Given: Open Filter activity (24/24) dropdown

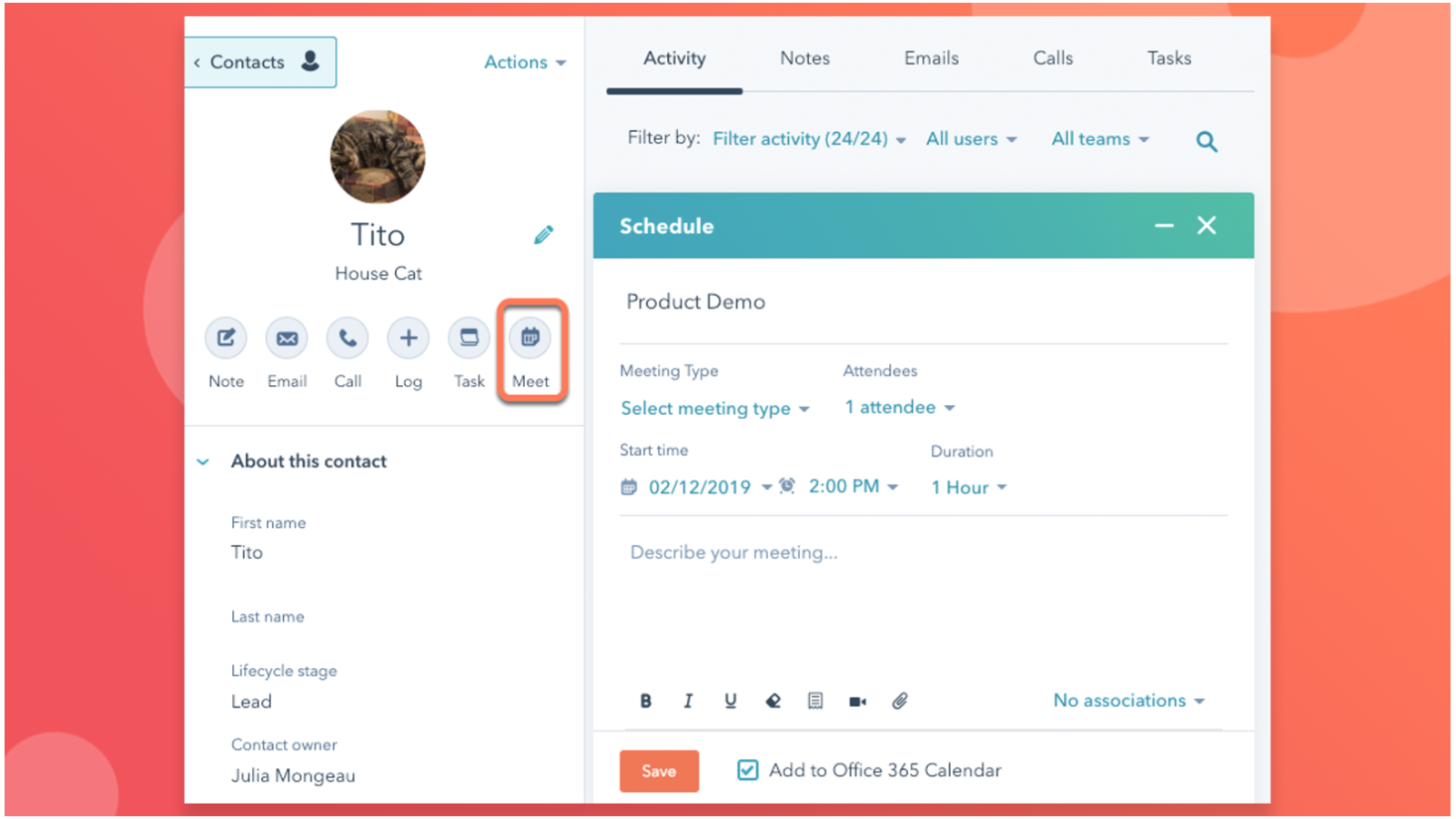Looking at the screenshot, I should 809,139.
